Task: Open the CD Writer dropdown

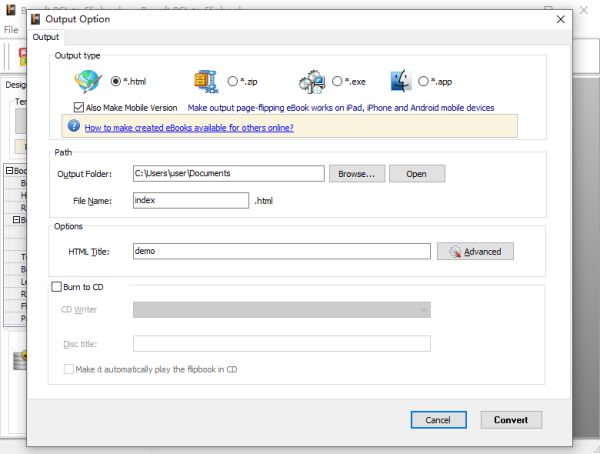Action: (282, 310)
